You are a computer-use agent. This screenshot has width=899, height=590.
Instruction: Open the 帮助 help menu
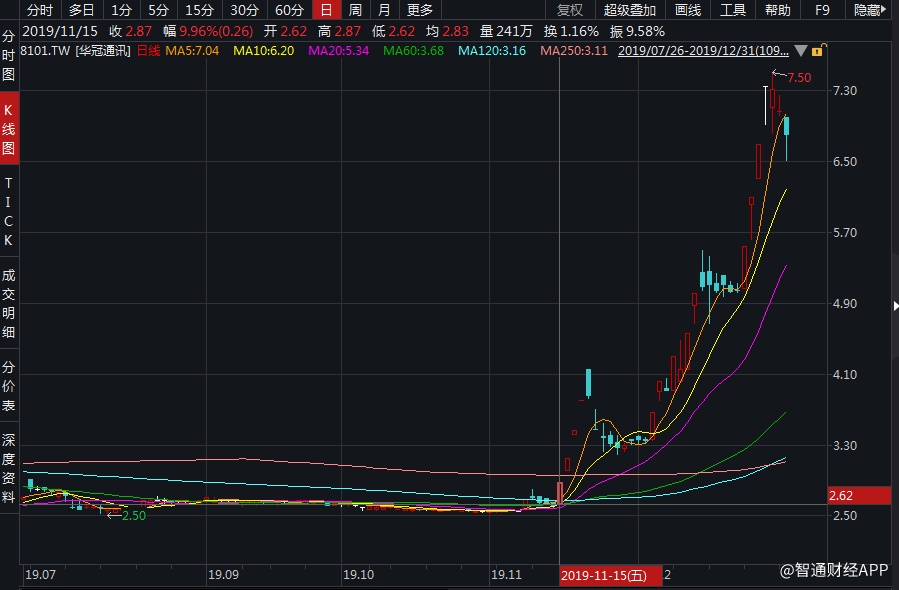coord(777,10)
